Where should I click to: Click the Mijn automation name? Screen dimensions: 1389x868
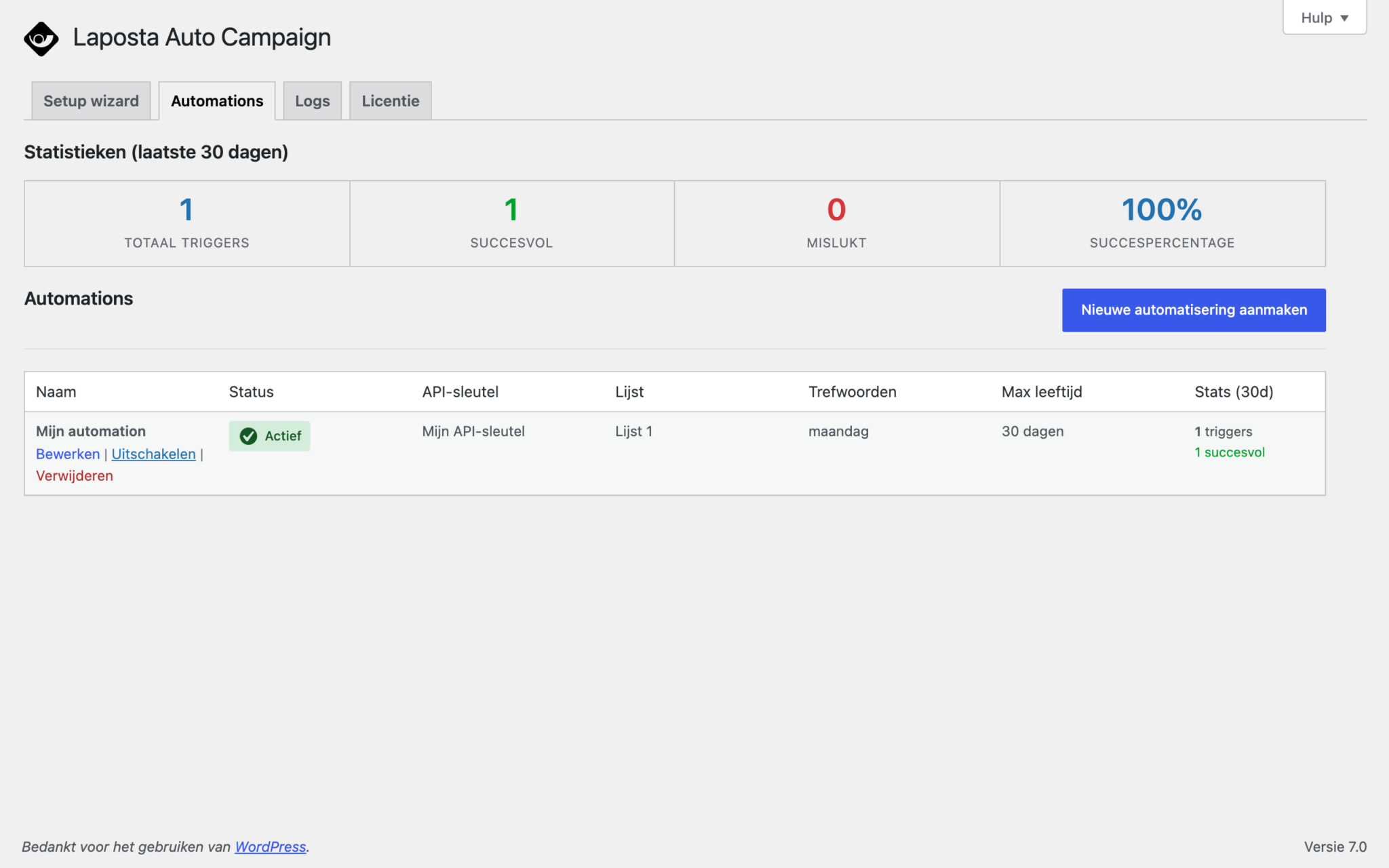pyautogui.click(x=91, y=431)
